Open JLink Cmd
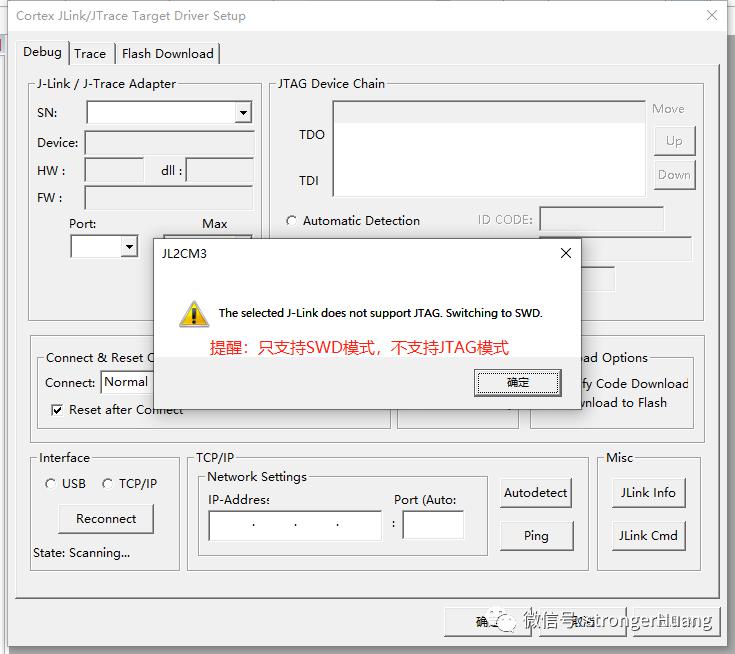Image resolution: width=735 pixels, height=654 pixels. pyautogui.click(x=648, y=536)
